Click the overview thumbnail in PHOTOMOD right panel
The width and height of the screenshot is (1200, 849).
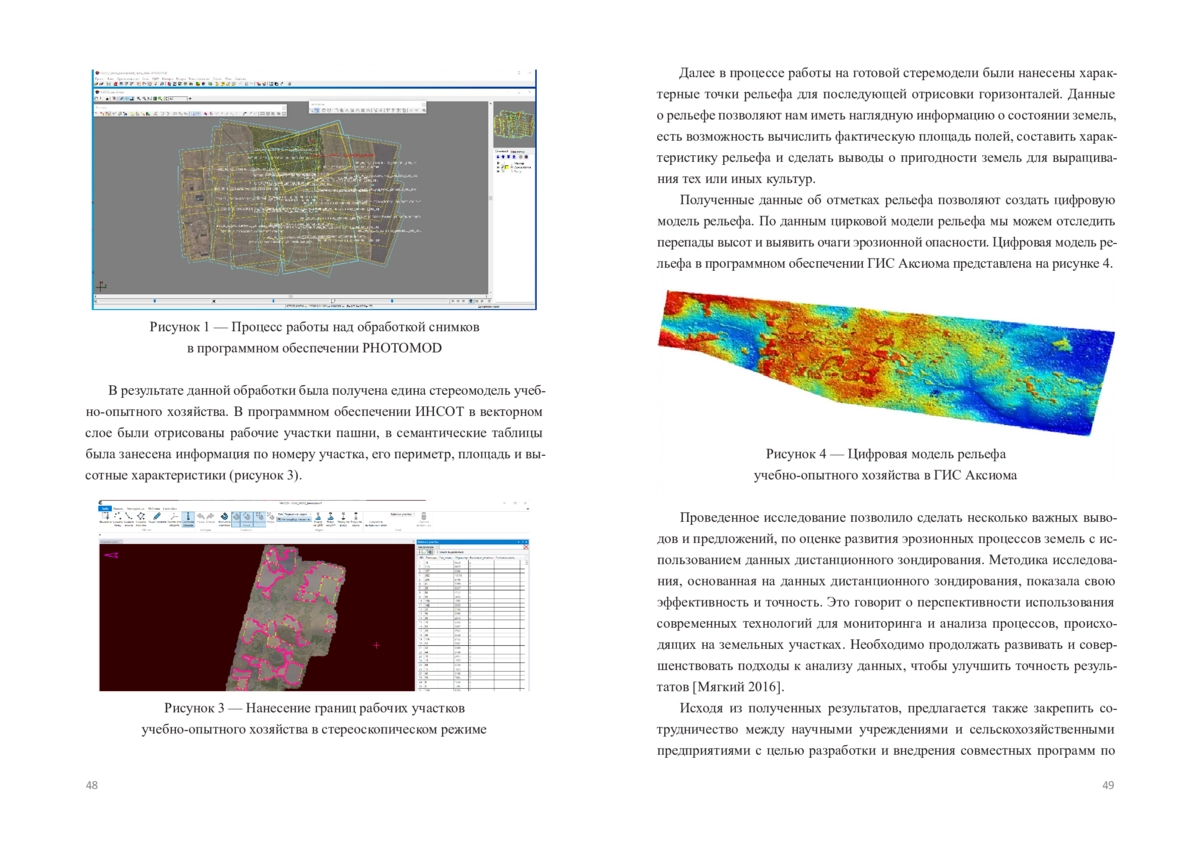click(x=513, y=126)
